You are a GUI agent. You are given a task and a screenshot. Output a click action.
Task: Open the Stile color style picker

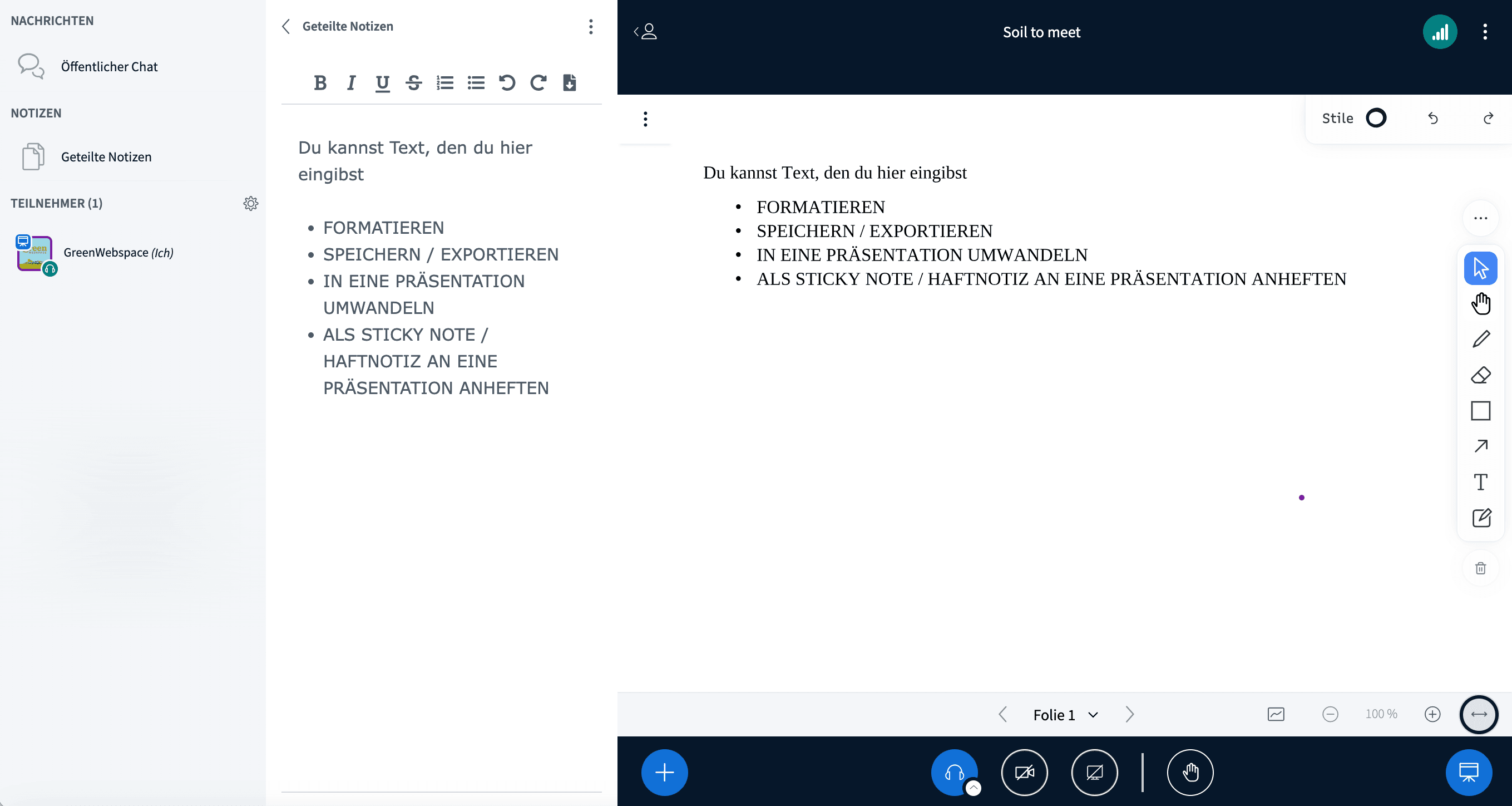tap(1375, 118)
